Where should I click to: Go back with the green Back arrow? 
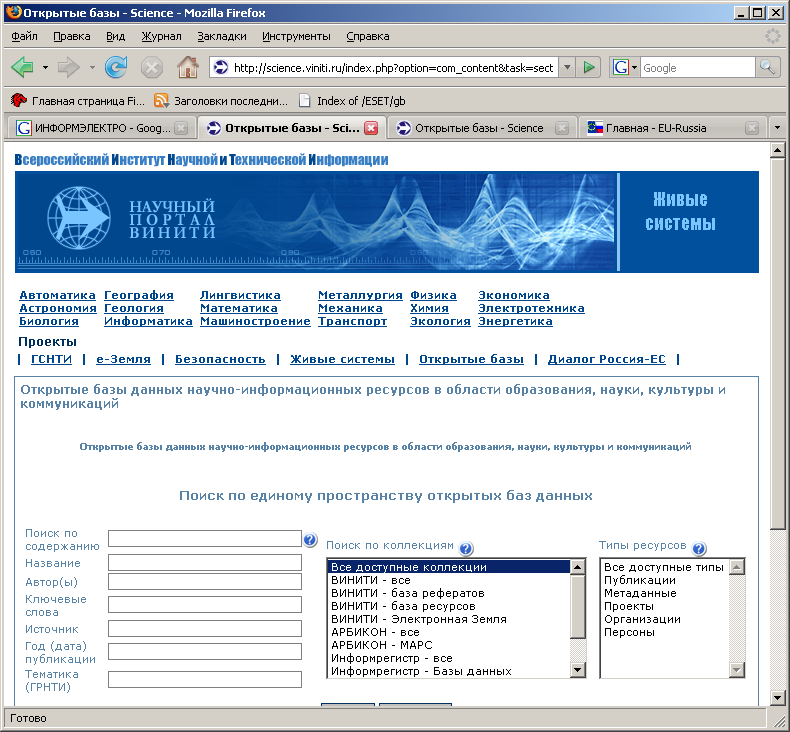click(23, 67)
